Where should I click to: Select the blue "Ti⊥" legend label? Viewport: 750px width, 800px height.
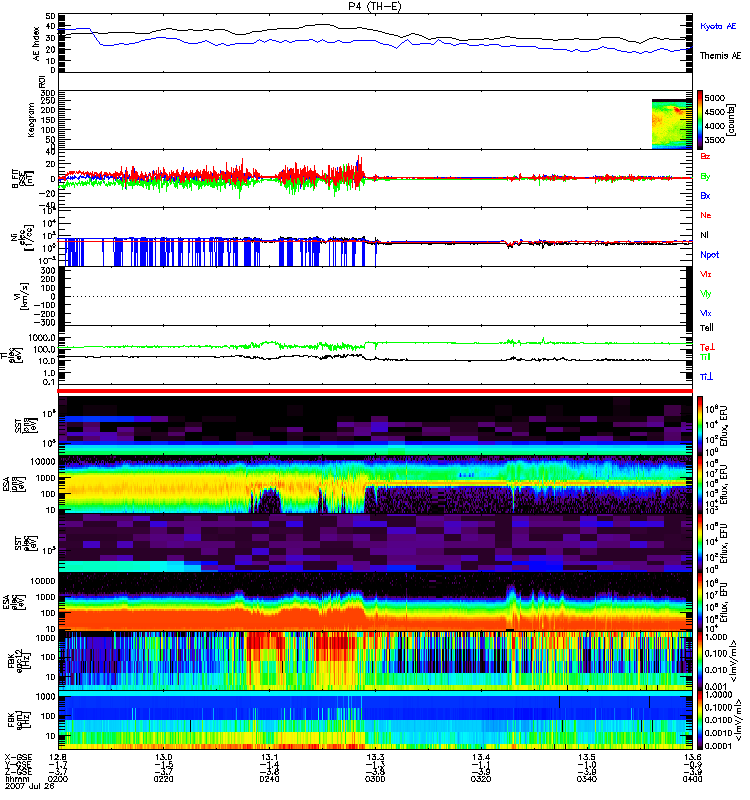(706, 377)
